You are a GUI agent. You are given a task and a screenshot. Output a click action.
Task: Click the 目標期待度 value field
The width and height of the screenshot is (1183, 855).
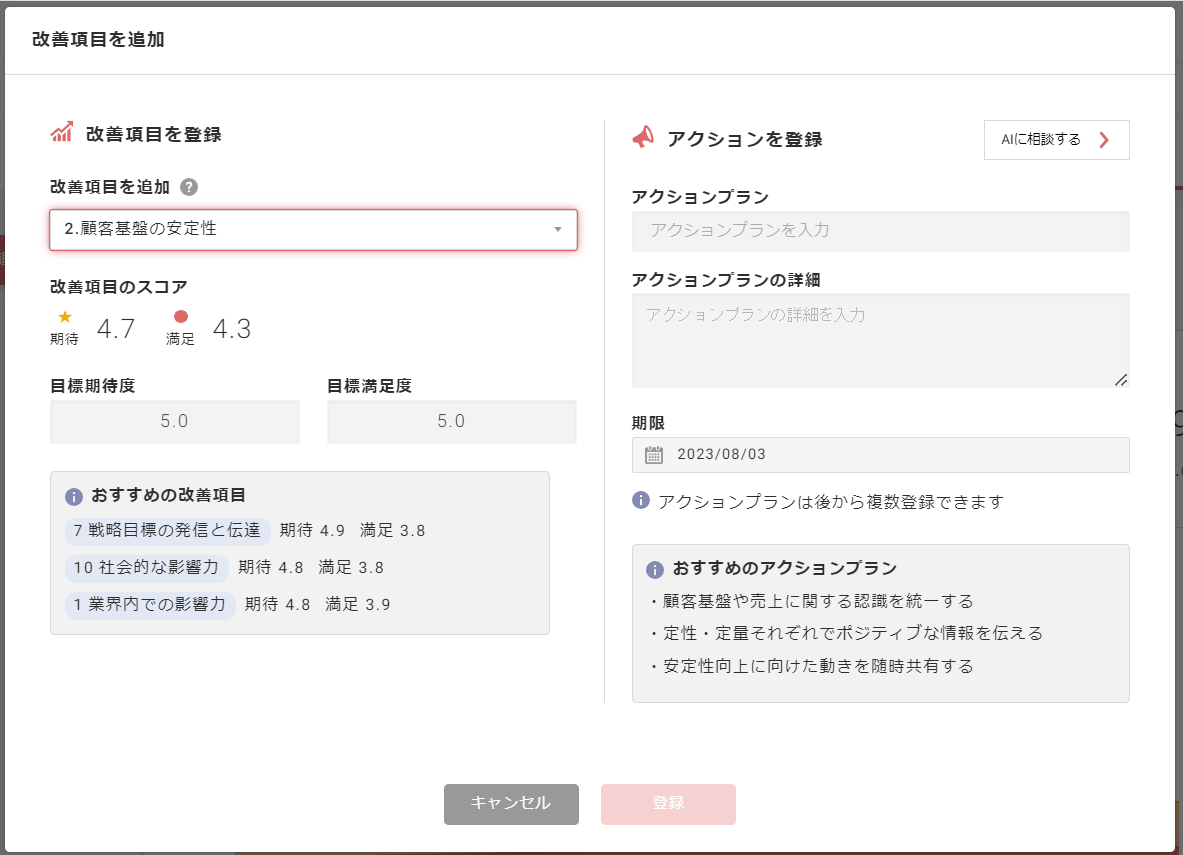[175, 422]
